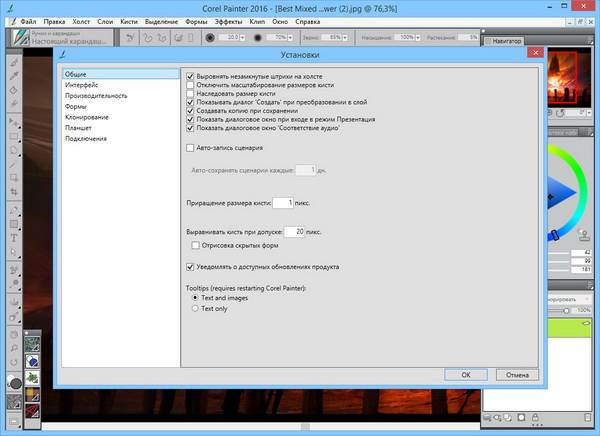Open the 'Эффекты' menu
This screenshot has width=600, height=436.
226,19
